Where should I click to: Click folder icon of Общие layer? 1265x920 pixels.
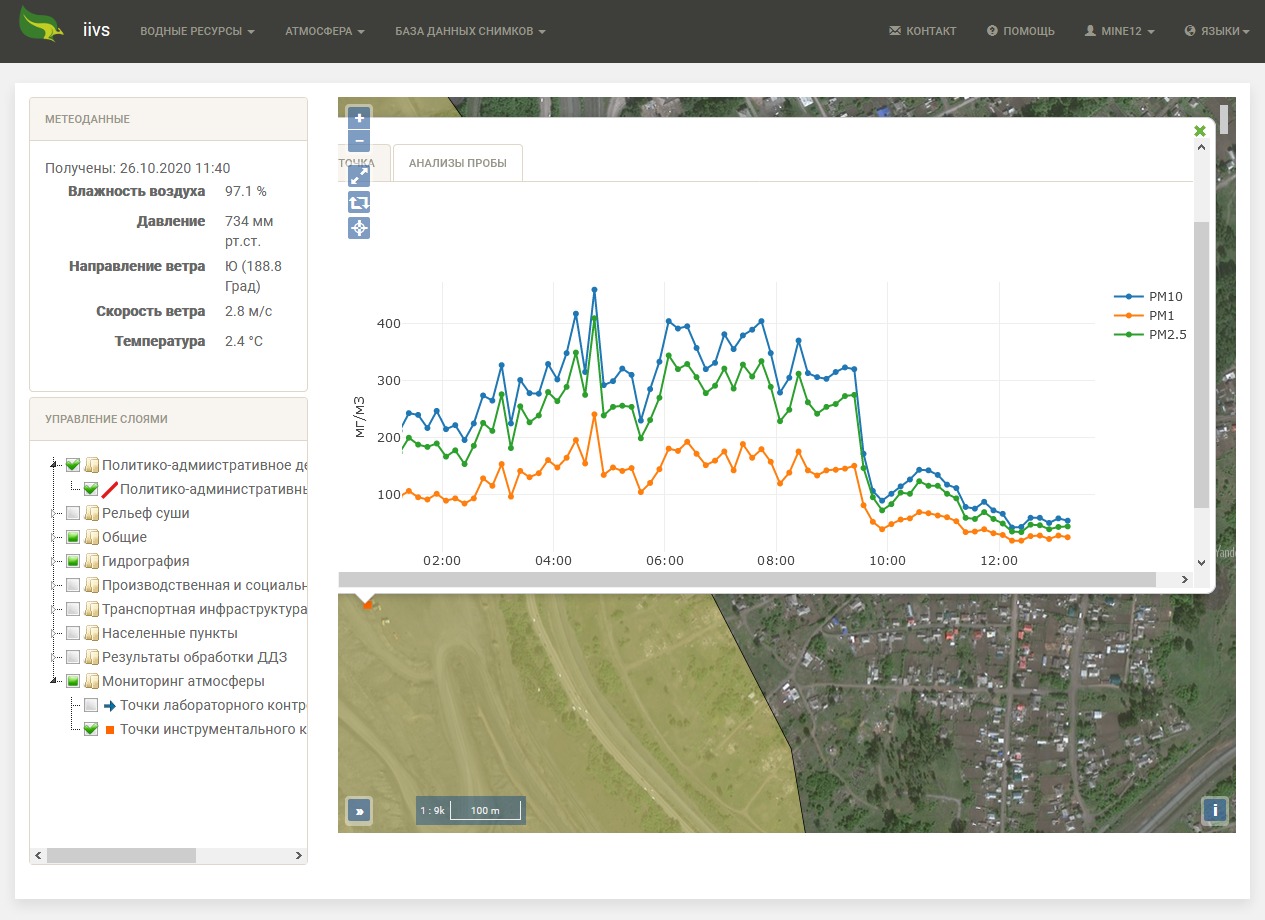pos(92,537)
